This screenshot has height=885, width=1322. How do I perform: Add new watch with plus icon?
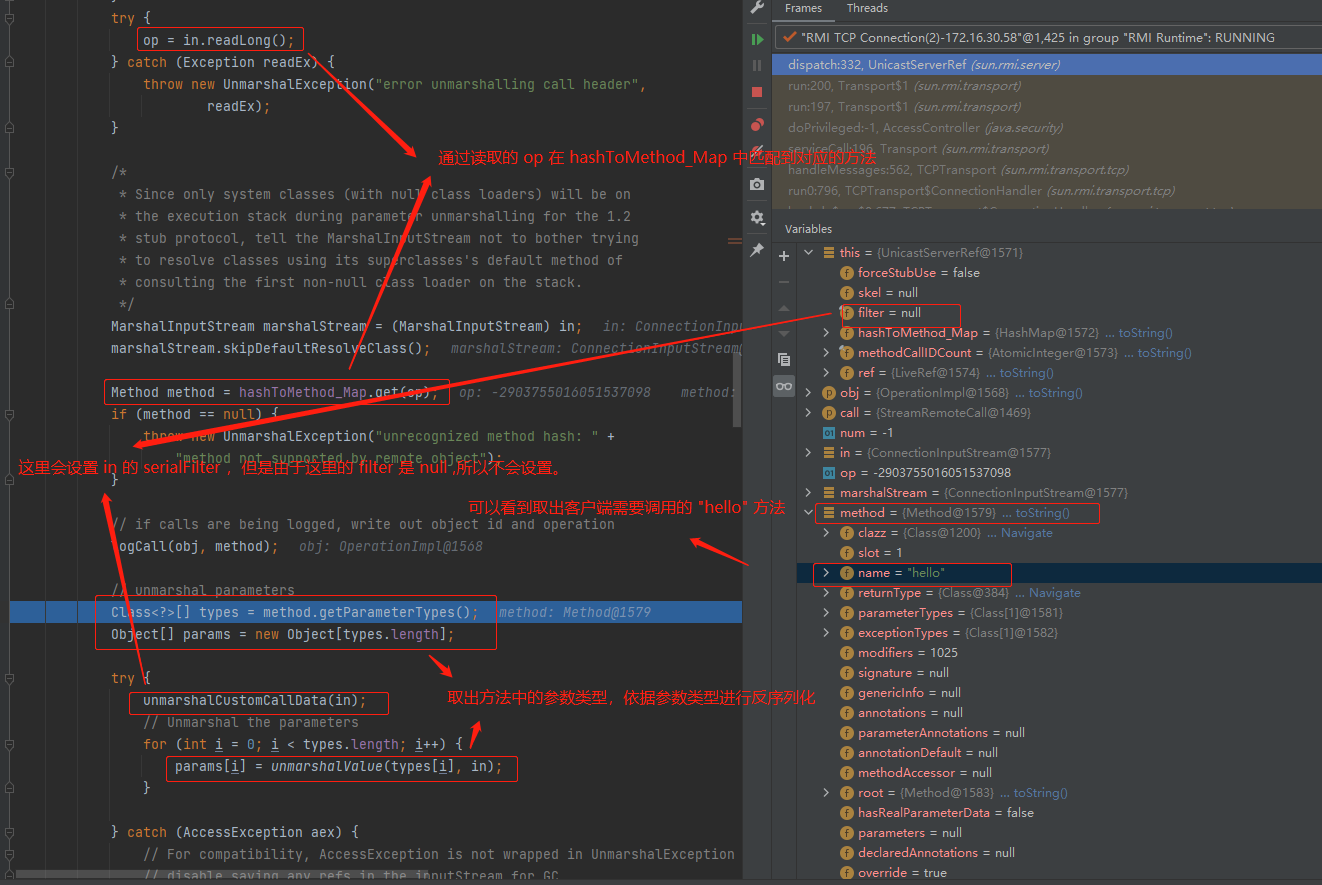[784, 256]
